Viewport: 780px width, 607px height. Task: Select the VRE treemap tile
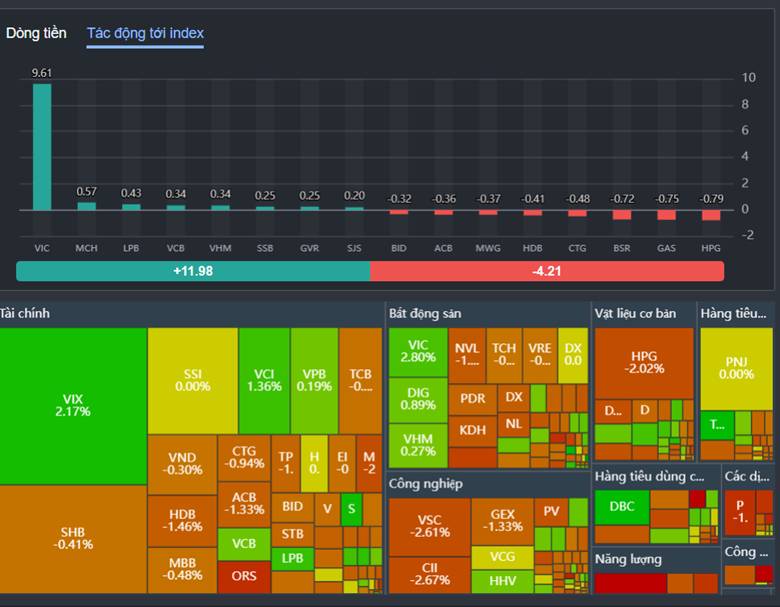coord(540,355)
